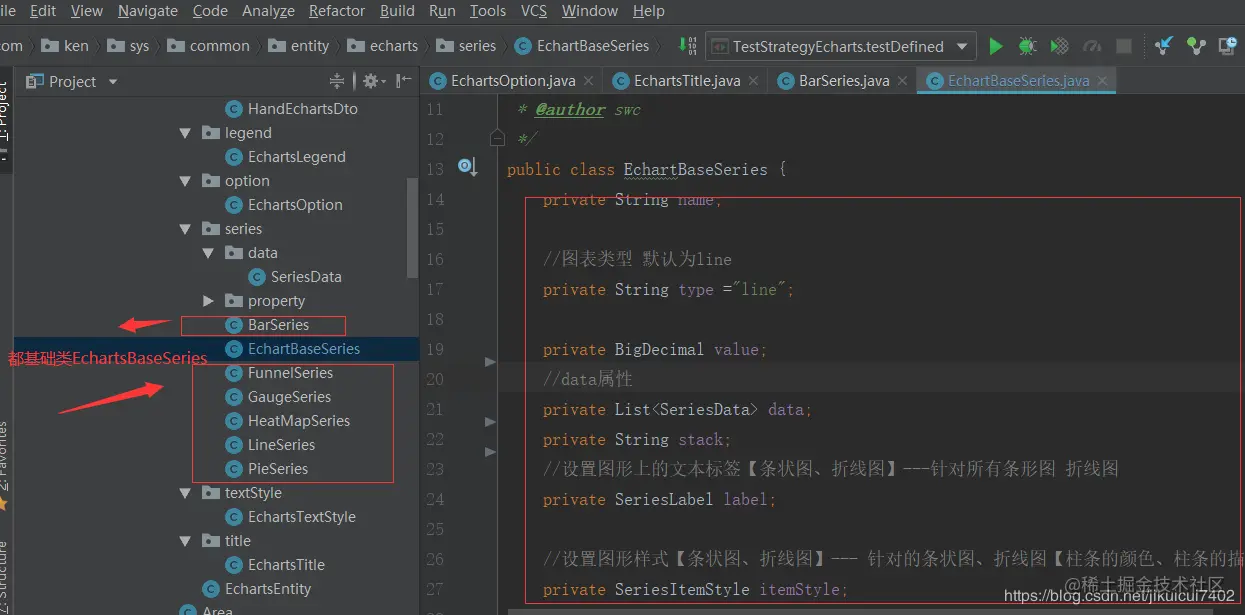Viewport: 1245px width, 615px height.
Task: Close the EchartsOption.java tab
Action: pyautogui.click(x=587, y=81)
